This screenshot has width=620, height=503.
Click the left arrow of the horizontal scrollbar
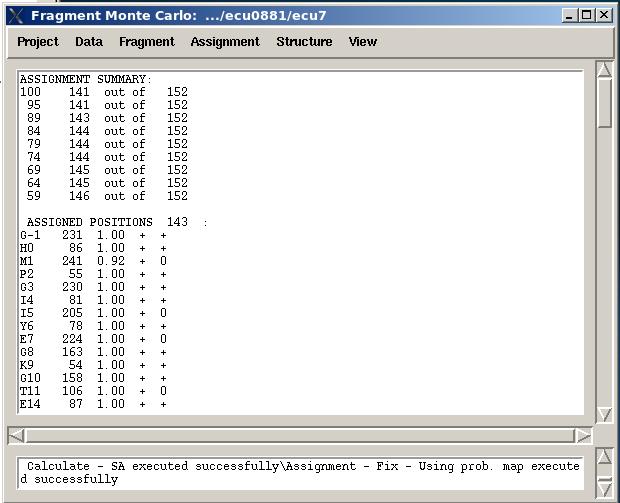point(17,436)
